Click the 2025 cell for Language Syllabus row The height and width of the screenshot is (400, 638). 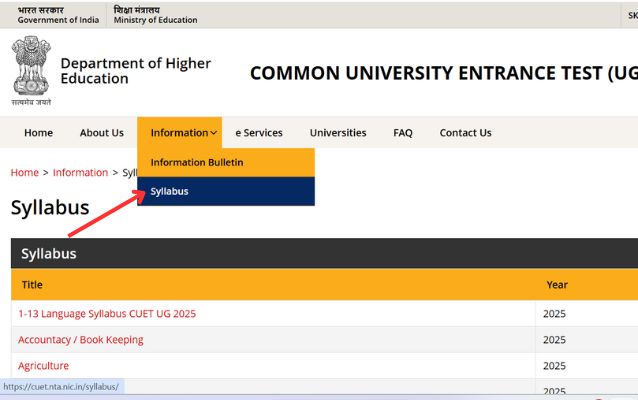554,314
